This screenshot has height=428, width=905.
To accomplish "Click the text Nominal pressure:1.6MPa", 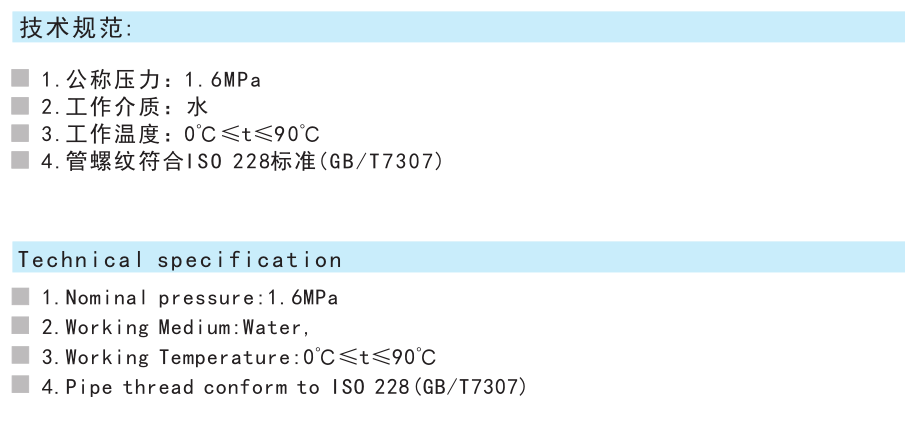I will click(x=202, y=298).
